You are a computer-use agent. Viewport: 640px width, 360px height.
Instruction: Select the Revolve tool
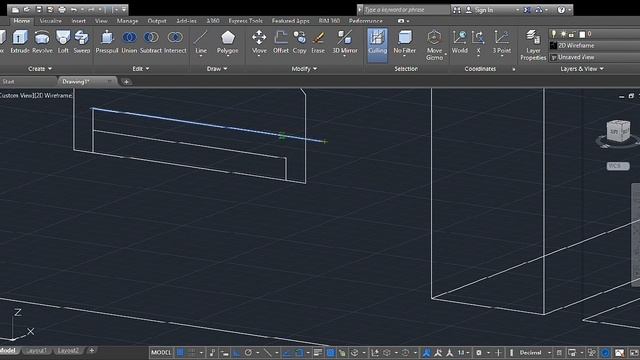[x=42, y=42]
